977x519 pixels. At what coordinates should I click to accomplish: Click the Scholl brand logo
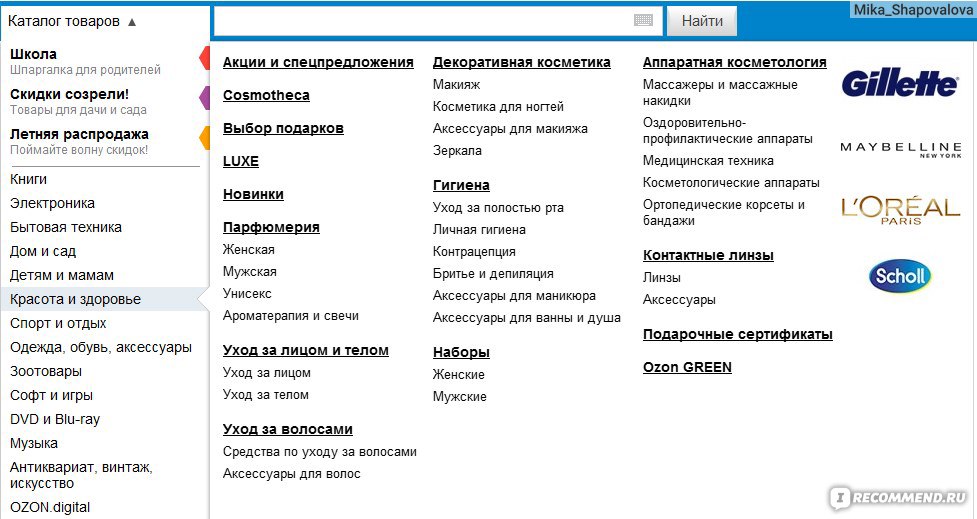pyautogui.click(x=900, y=275)
